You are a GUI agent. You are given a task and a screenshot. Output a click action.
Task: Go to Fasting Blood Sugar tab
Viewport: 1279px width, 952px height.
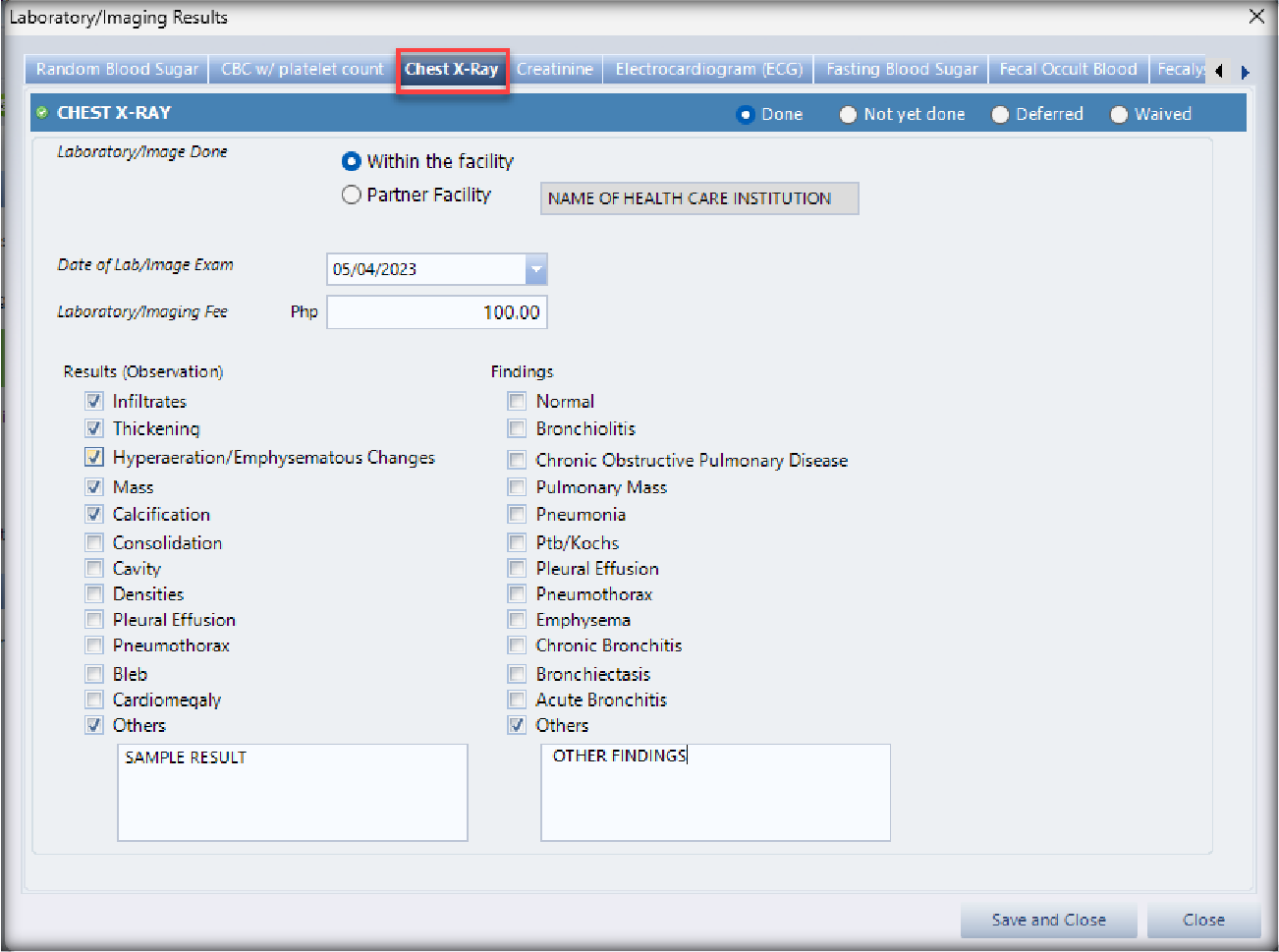coord(901,70)
